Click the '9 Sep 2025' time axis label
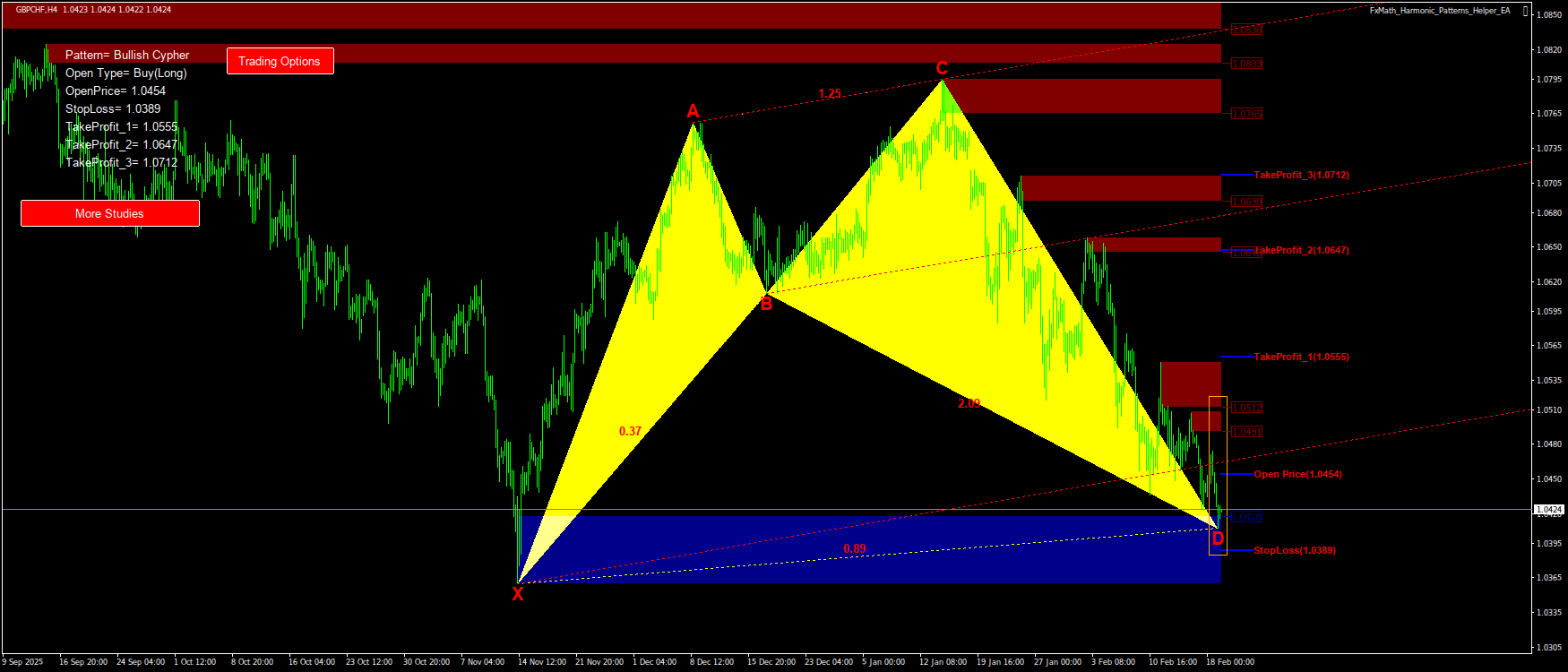Screen dimensions: 1568x672 click(23, 662)
